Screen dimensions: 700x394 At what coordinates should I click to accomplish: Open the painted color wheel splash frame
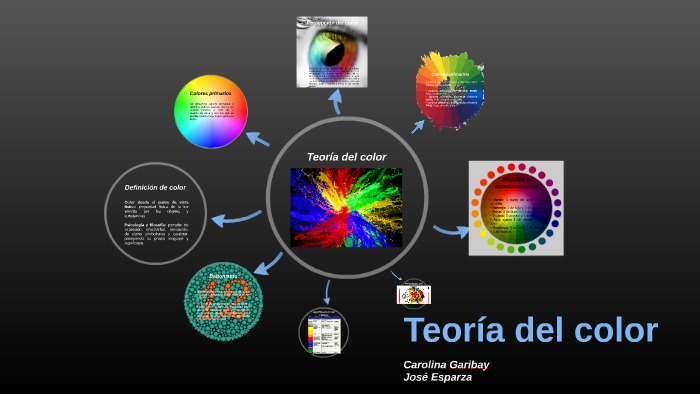[x=450, y=91]
